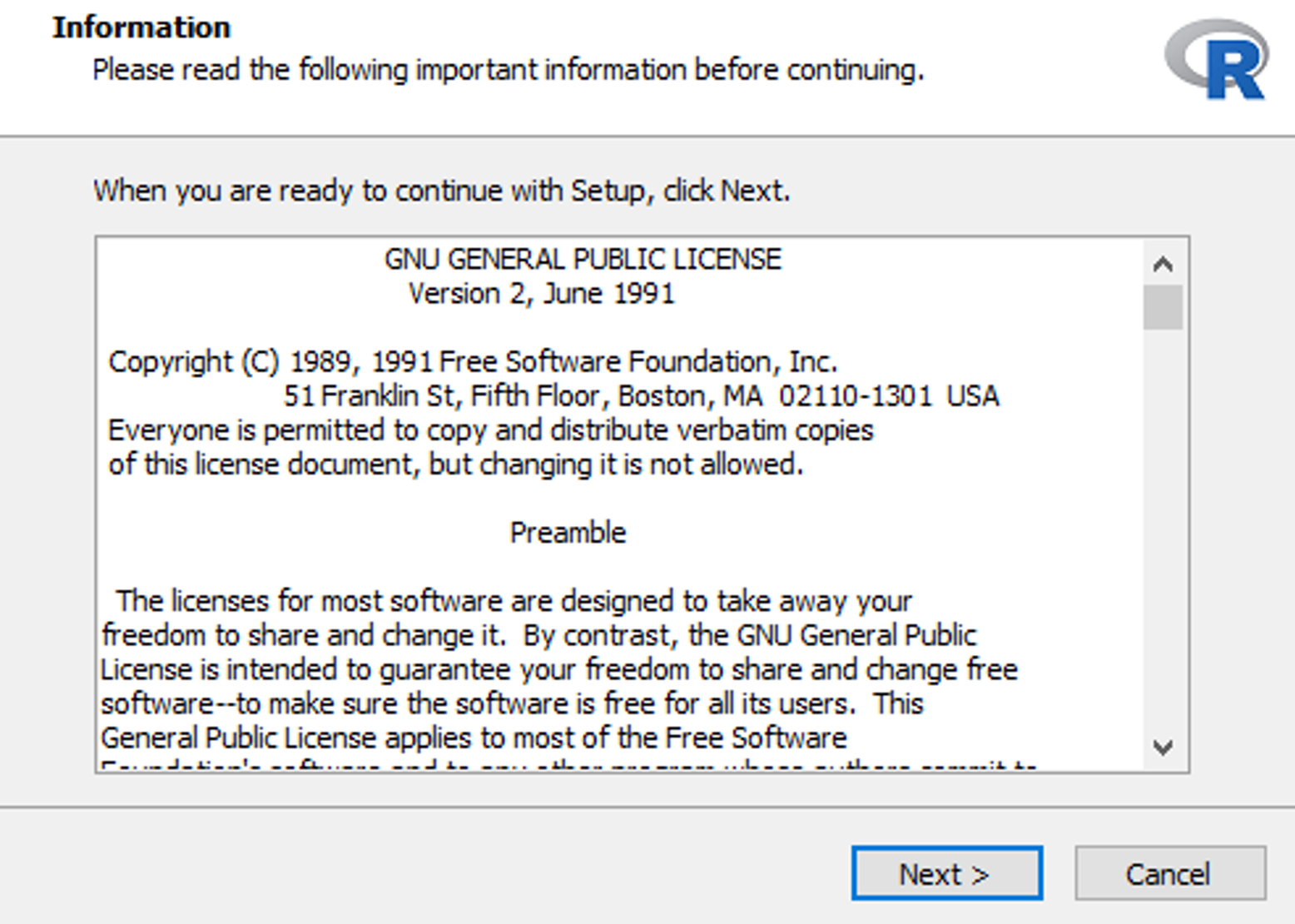1295x924 pixels.
Task: Click the Preamble section title
Action: pos(568,532)
